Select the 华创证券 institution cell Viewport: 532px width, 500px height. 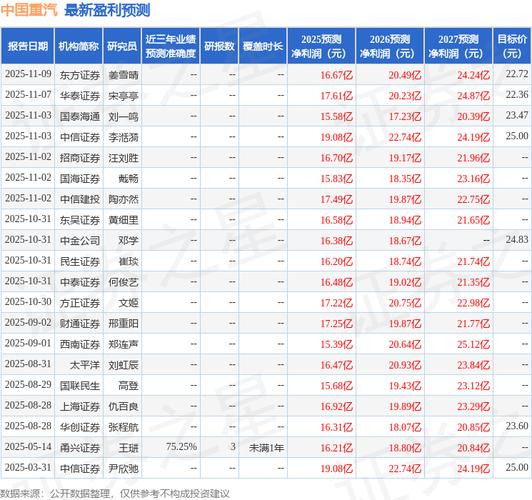pyautogui.click(x=80, y=427)
